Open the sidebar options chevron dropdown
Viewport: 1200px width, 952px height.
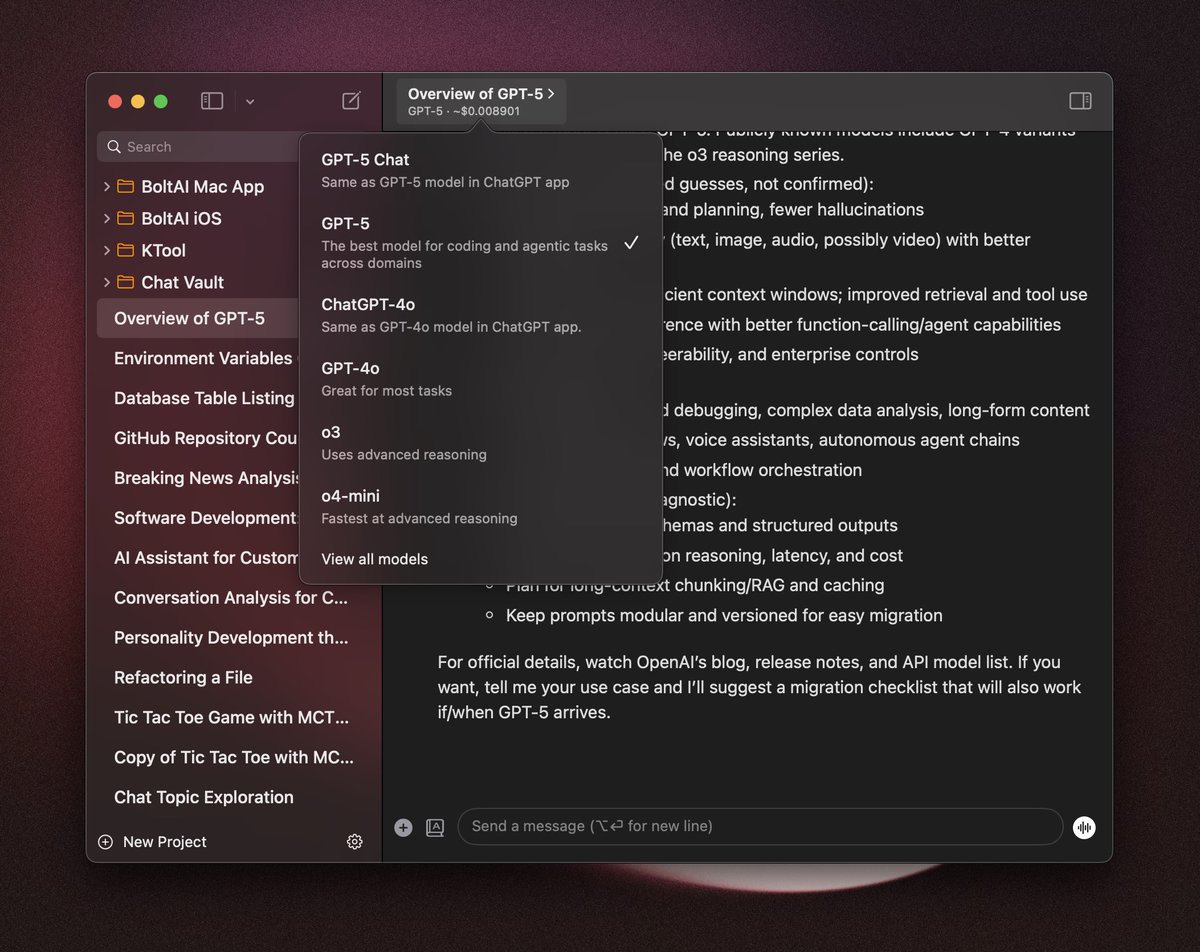pyautogui.click(x=250, y=101)
